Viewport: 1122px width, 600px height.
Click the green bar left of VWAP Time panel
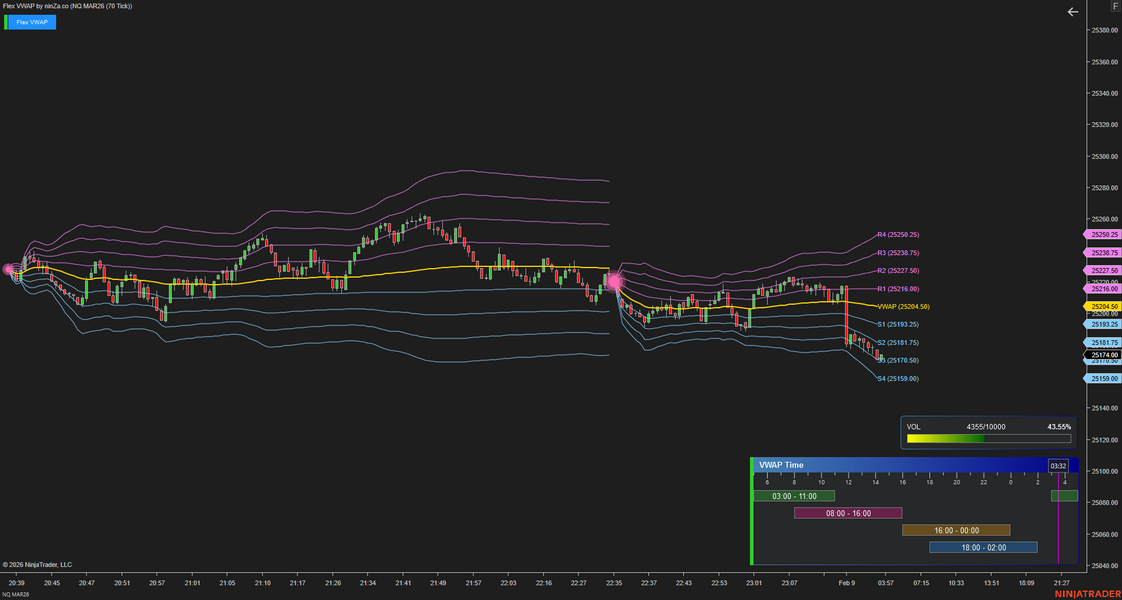click(751, 511)
